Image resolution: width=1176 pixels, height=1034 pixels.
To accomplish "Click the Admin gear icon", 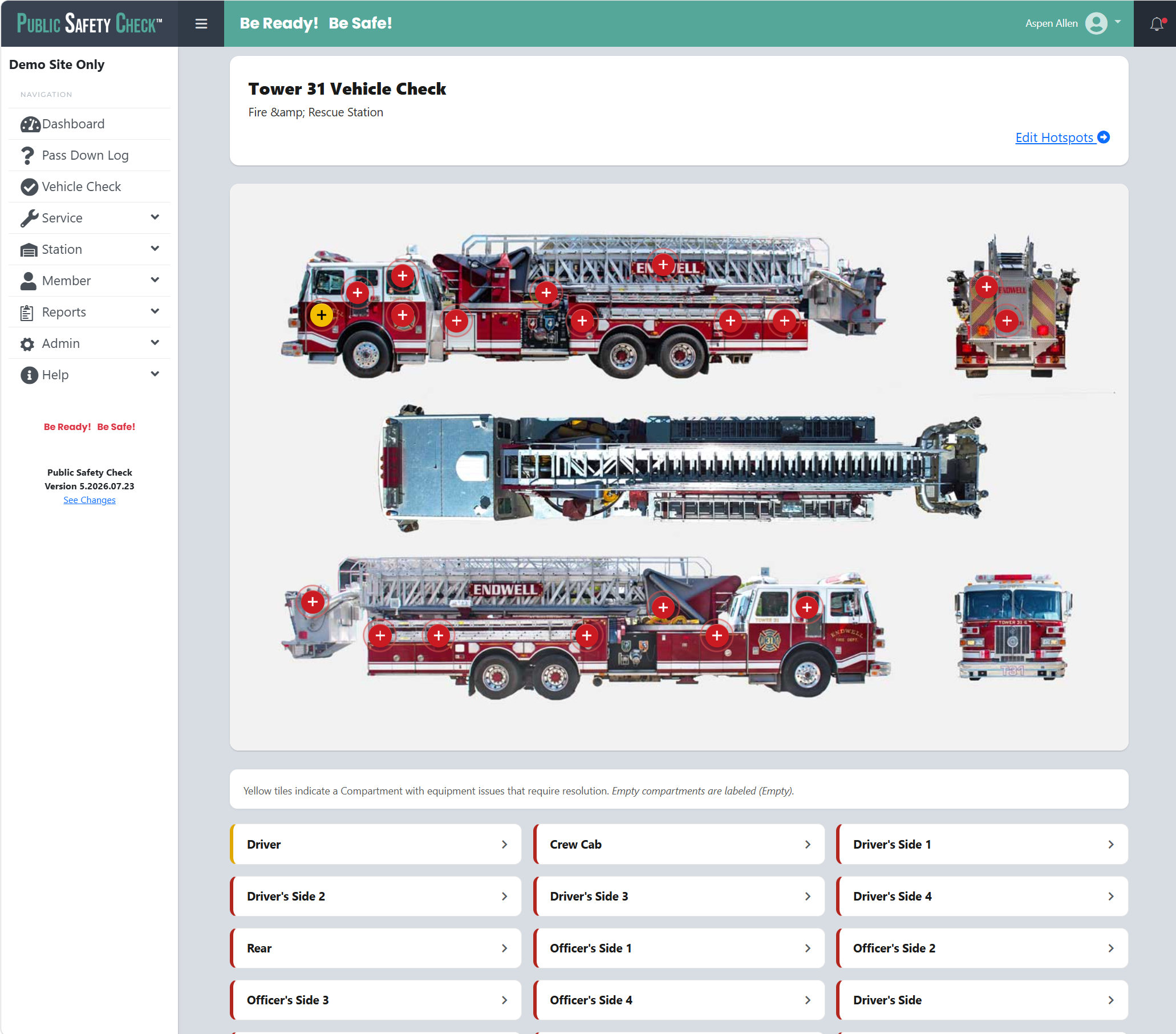I will [27, 344].
